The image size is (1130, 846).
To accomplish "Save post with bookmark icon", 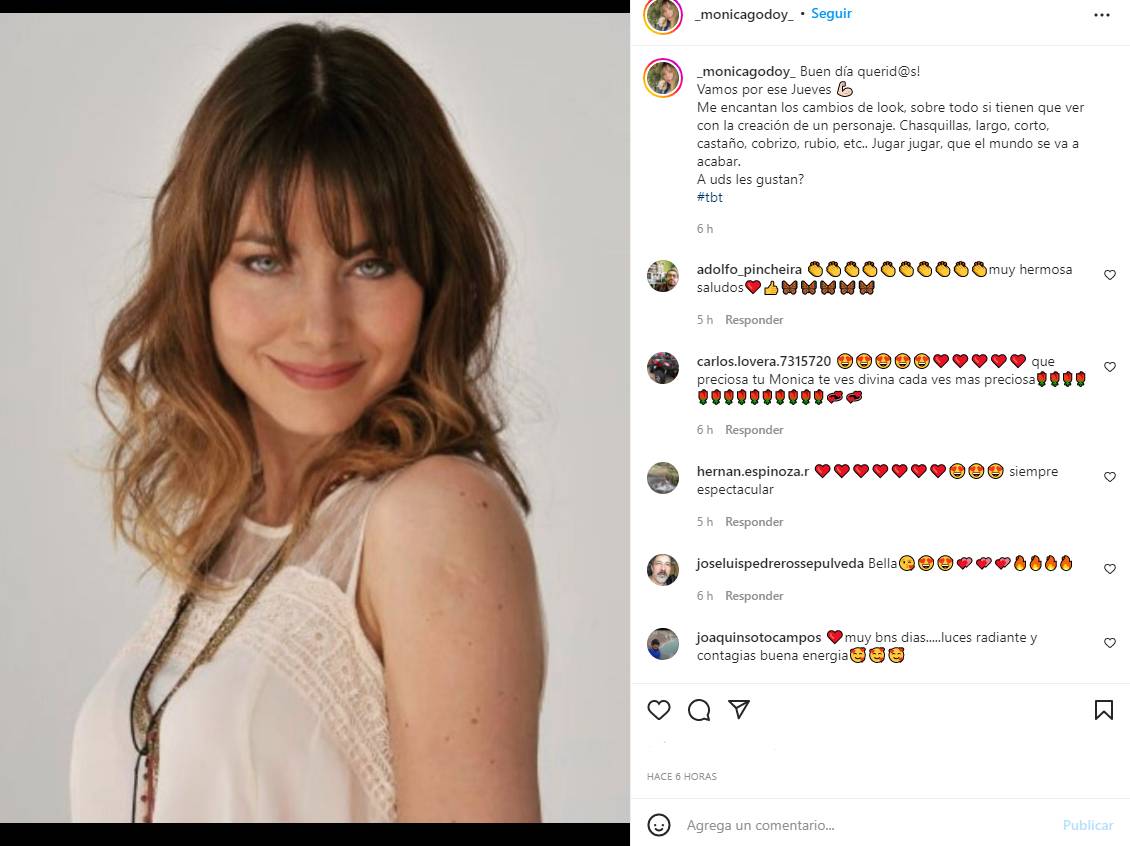I will [1103, 710].
